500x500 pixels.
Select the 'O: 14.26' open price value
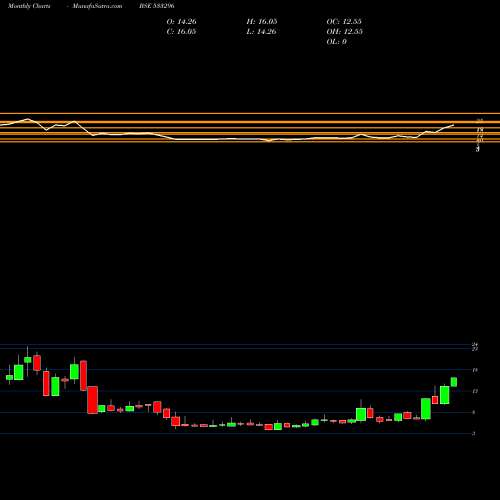[x=181, y=22]
